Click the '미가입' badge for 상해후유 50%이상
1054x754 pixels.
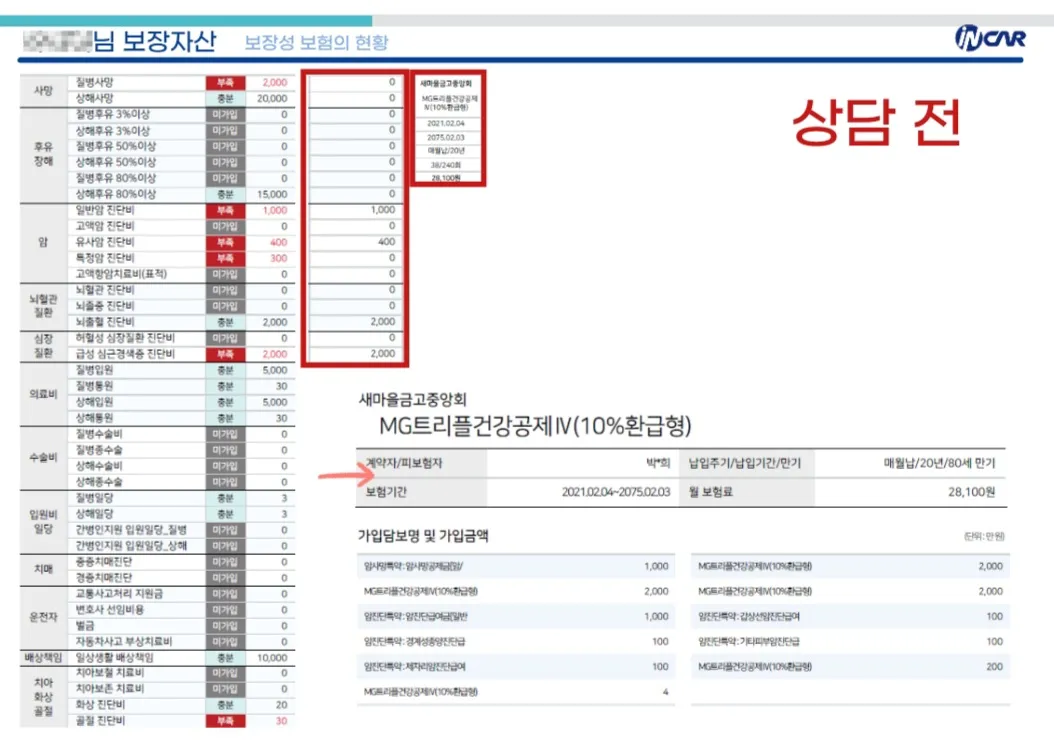pos(225,163)
